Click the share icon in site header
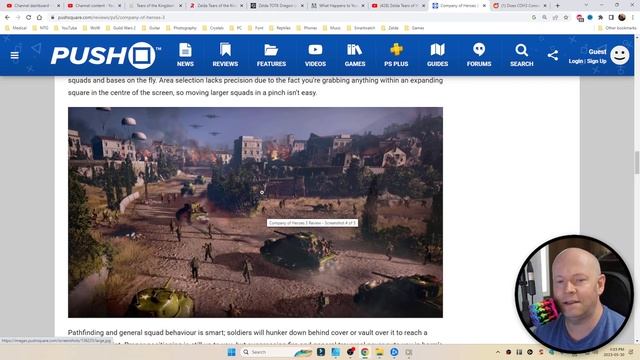This screenshot has width=640, height=360. (x=553, y=55)
